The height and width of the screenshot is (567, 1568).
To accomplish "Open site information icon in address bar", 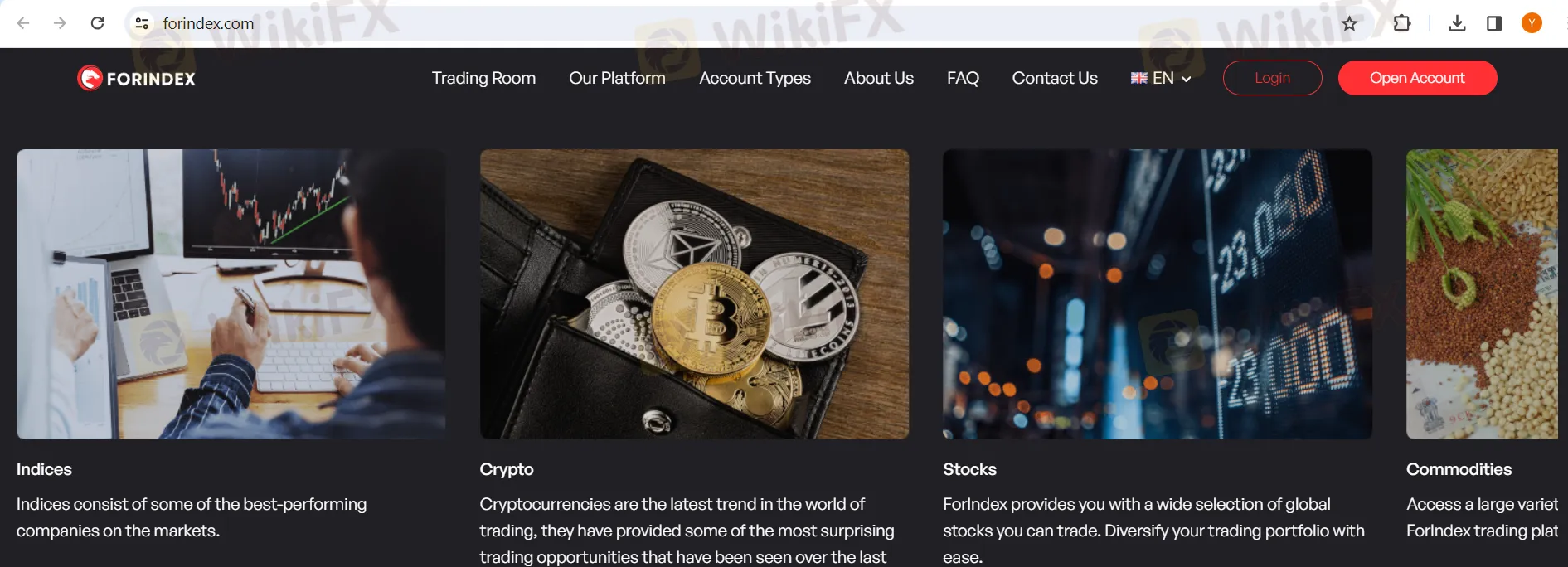I will [142, 23].
